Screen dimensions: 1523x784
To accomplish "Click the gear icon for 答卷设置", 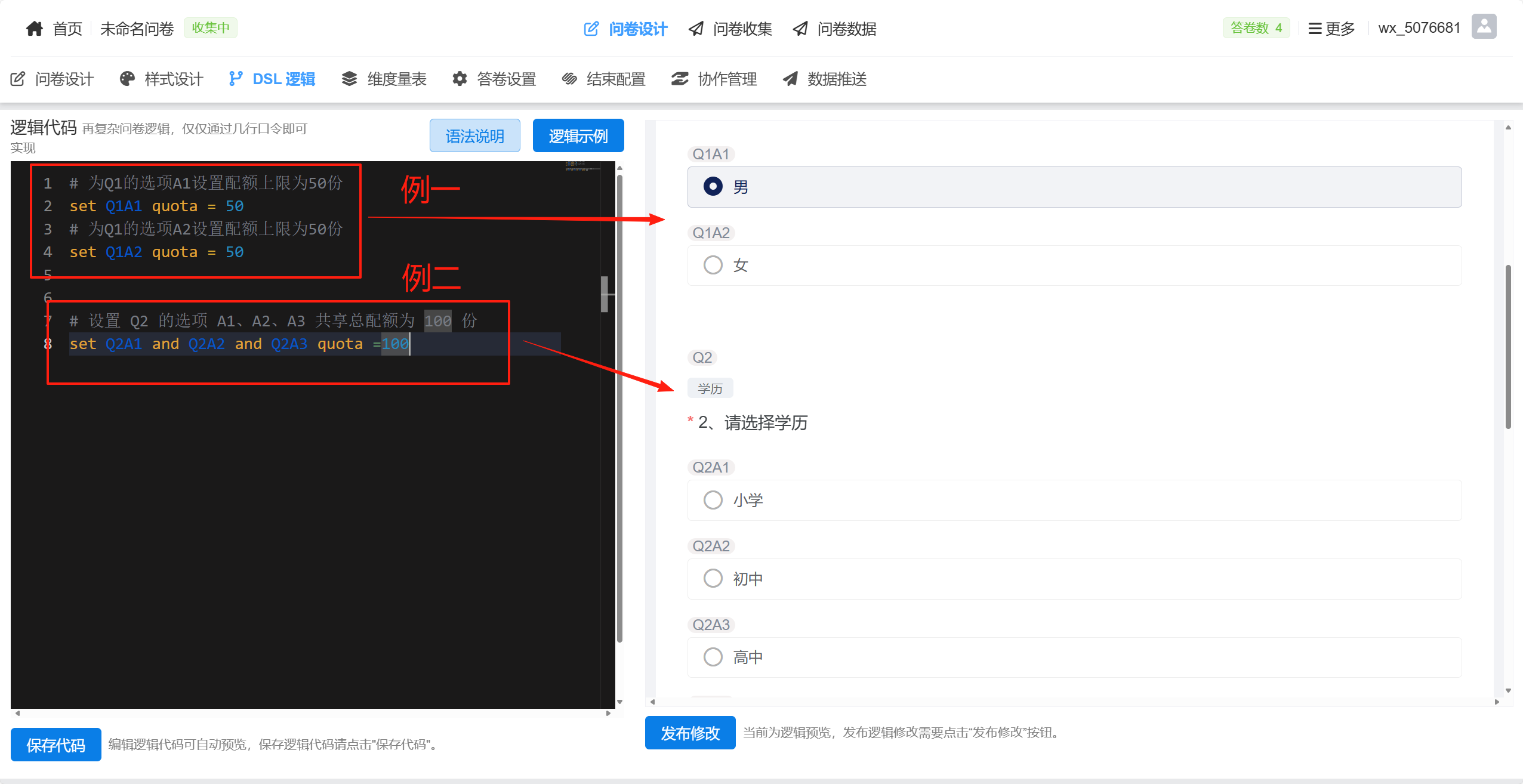I will pos(460,79).
